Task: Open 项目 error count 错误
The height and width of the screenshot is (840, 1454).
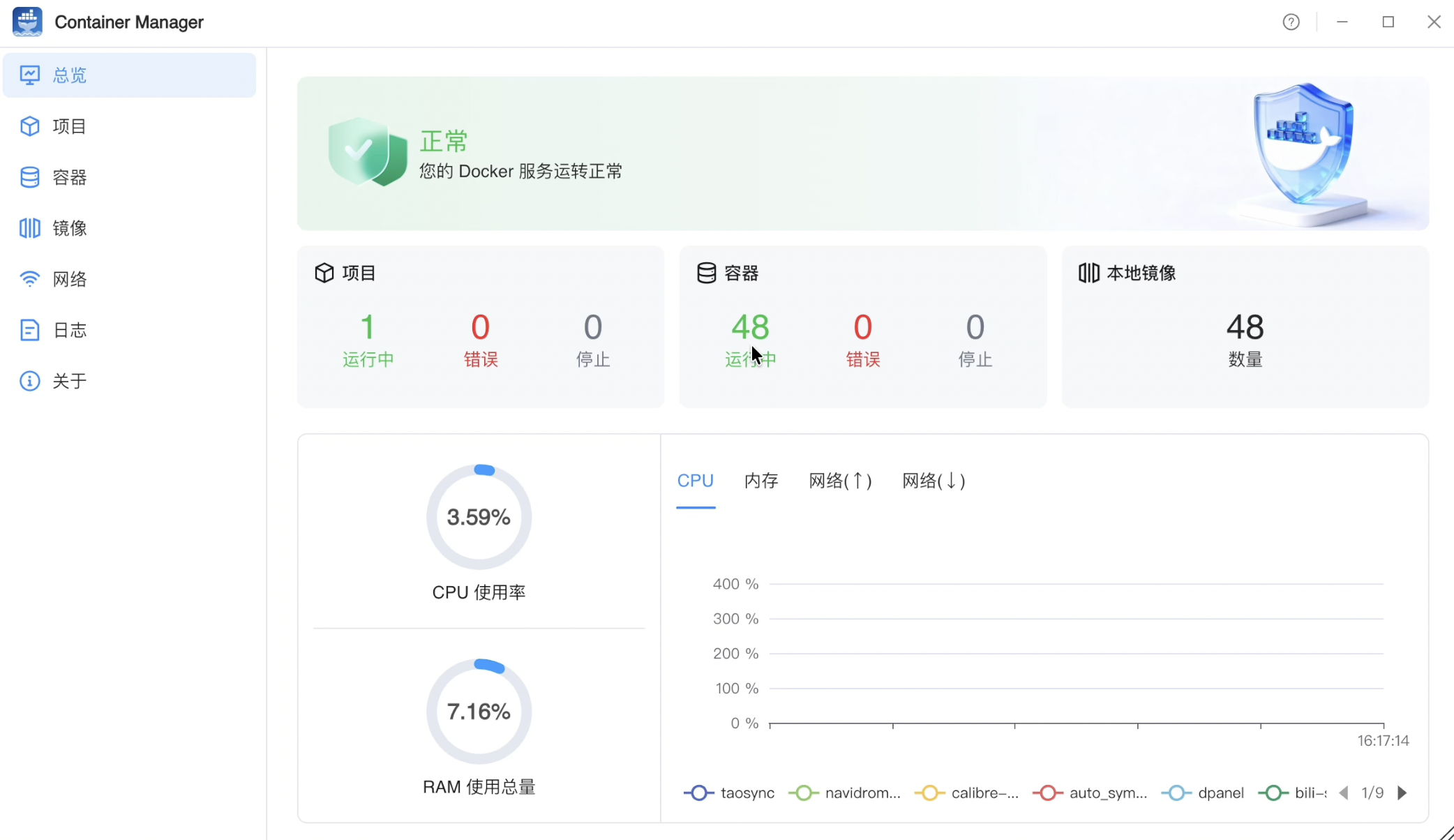Action: tap(480, 340)
